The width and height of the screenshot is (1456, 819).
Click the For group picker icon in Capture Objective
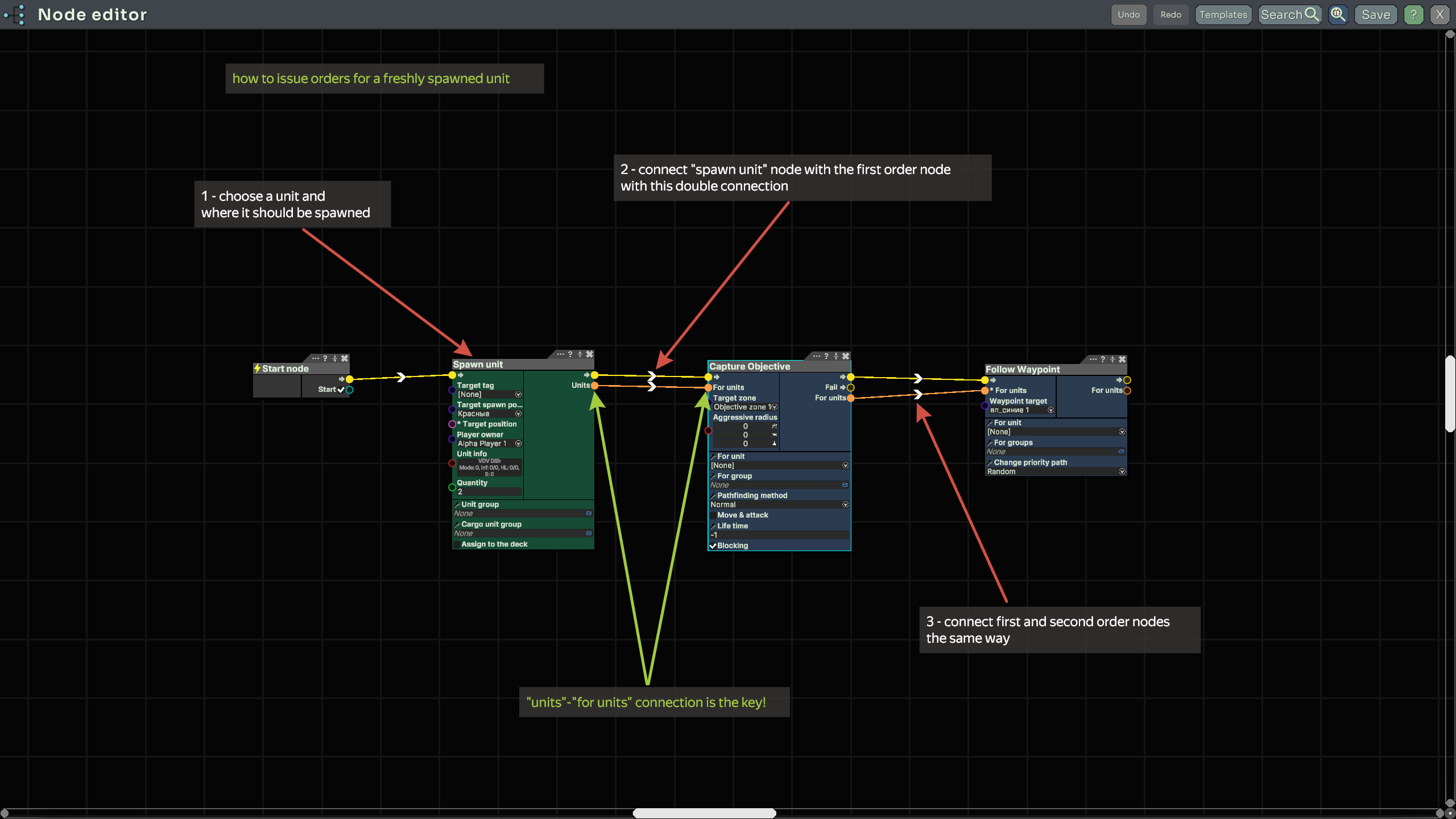click(845, 485)
